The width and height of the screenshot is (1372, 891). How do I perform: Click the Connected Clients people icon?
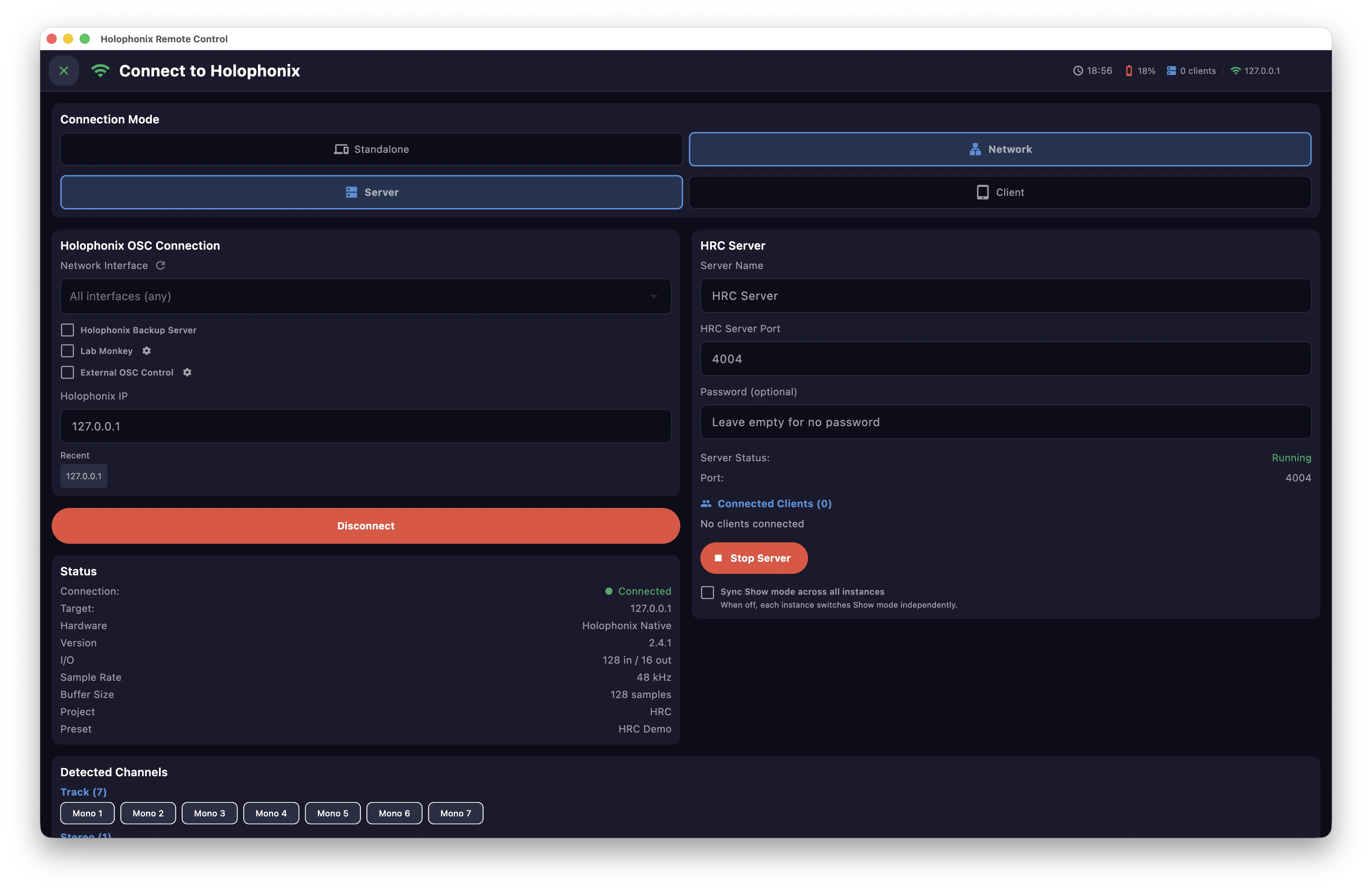coord(706,504)
